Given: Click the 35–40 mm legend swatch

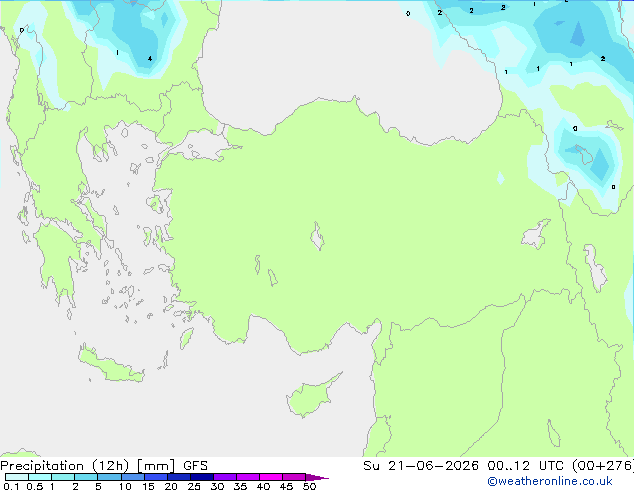Looking at the screenshot, I should click(x=247, y=477).
